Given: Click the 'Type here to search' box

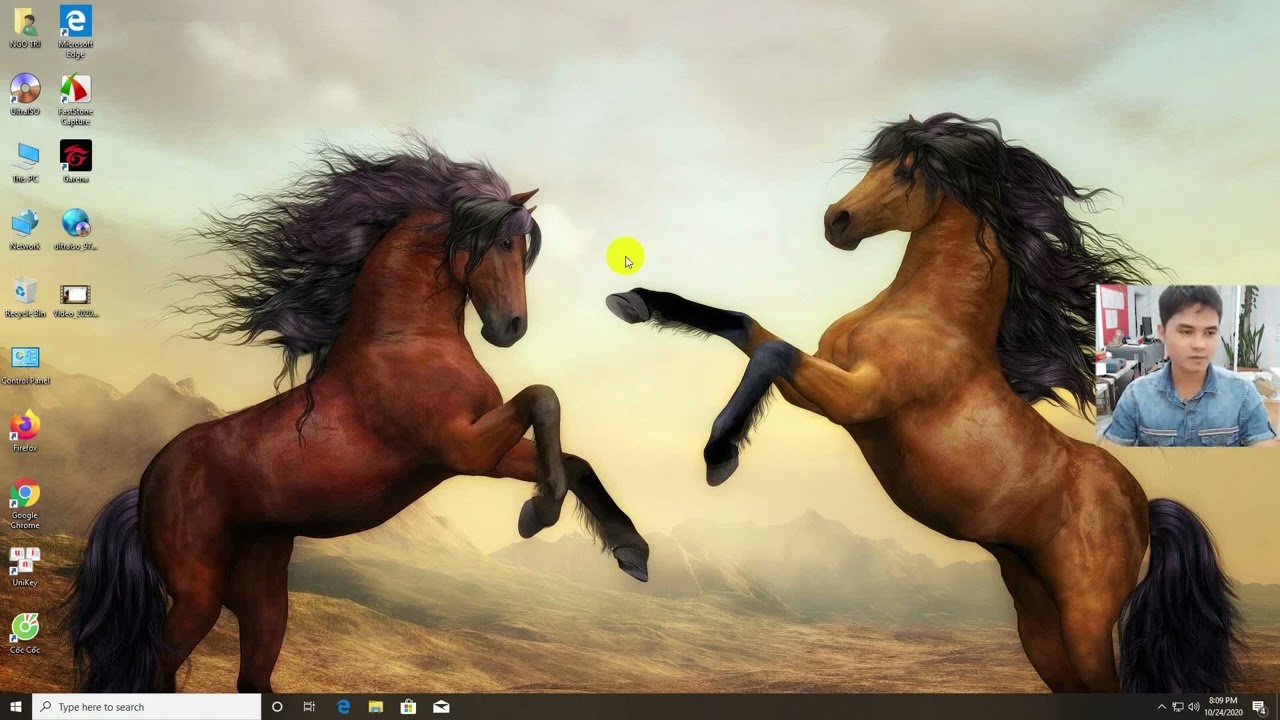Looking at the screenshot, I should pyautogui.click(x=147, y=707).
